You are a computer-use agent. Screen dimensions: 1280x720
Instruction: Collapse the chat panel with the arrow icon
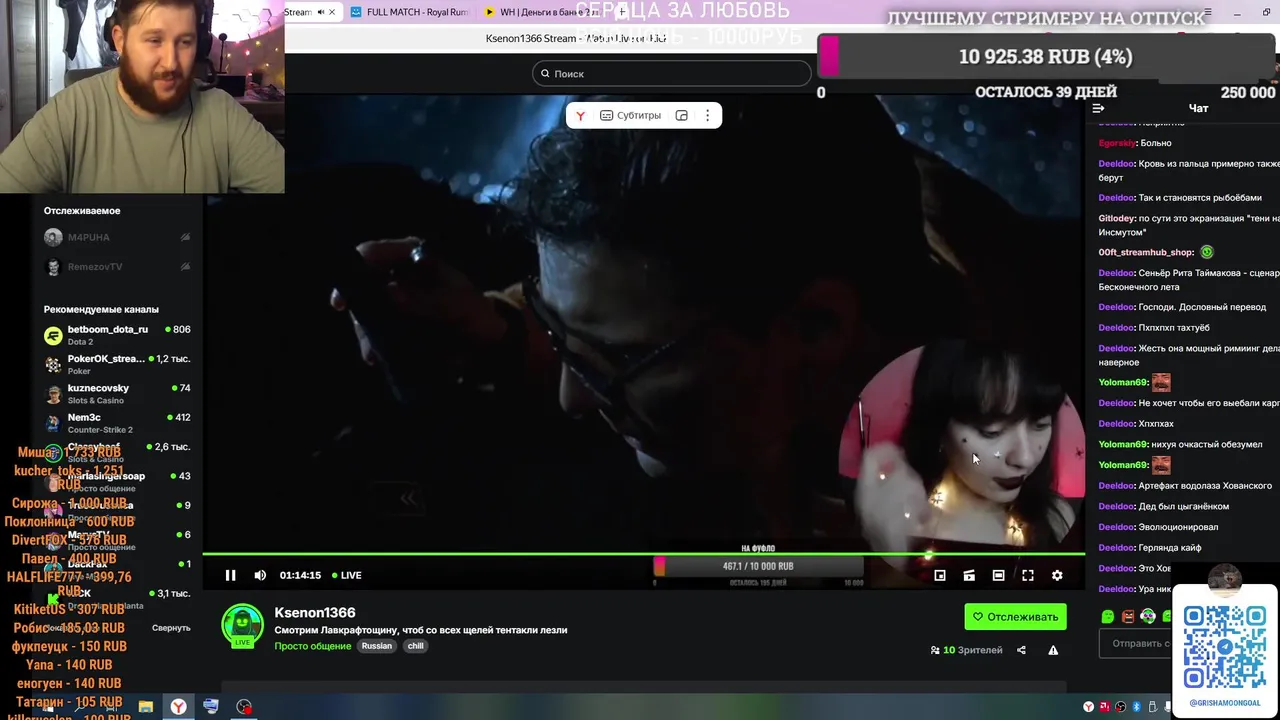1099,108
